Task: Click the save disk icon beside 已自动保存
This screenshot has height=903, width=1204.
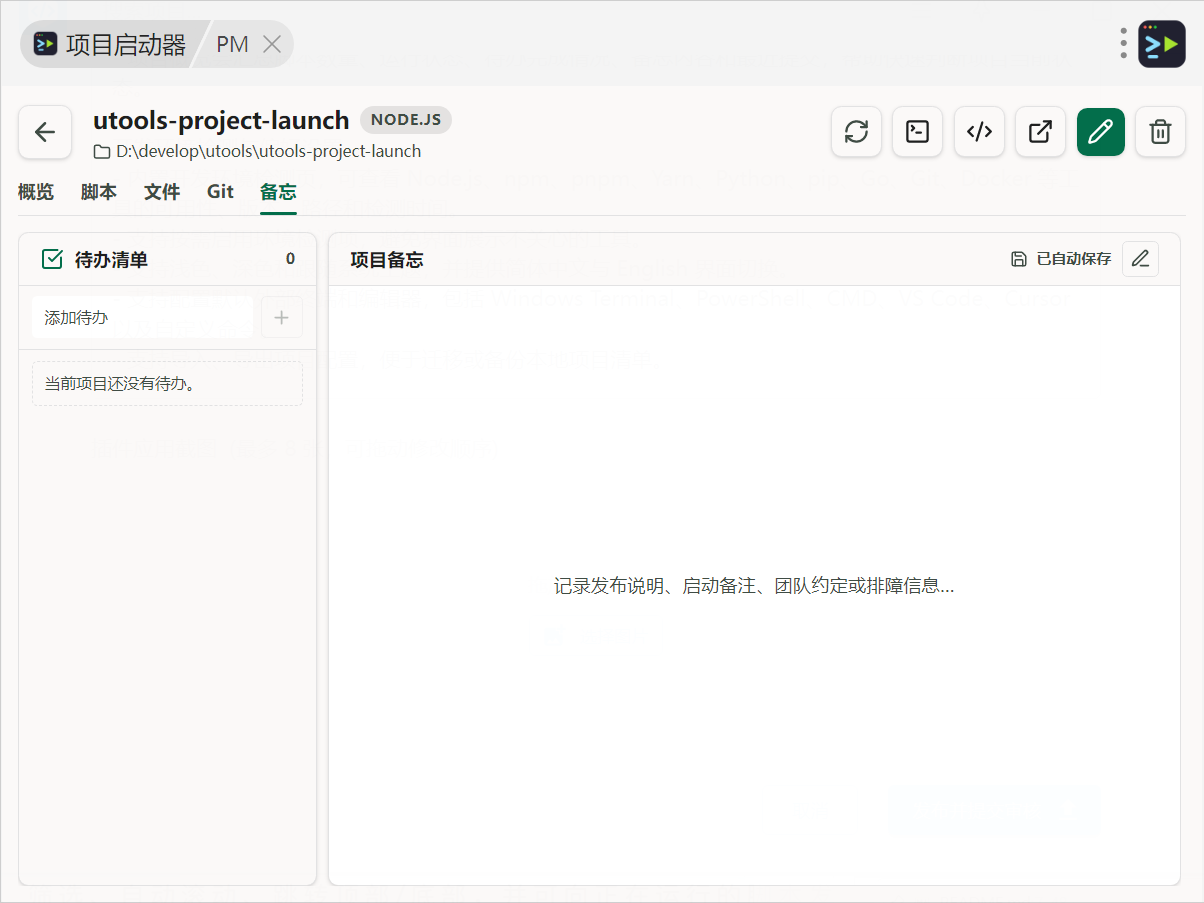Action: coord(1019,259)
